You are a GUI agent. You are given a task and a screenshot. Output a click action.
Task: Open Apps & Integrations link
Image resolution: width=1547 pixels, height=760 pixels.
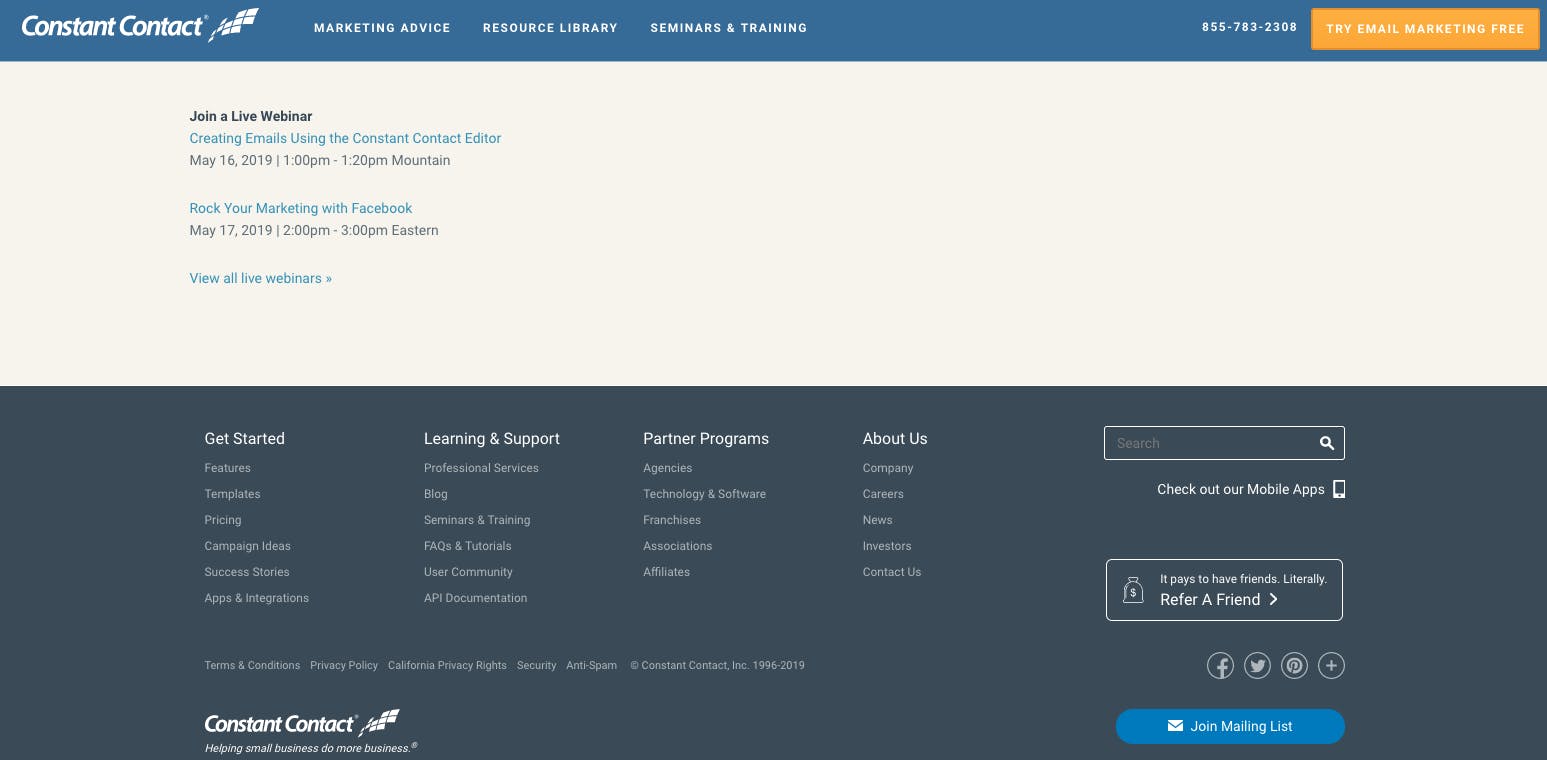pos(256,598)
